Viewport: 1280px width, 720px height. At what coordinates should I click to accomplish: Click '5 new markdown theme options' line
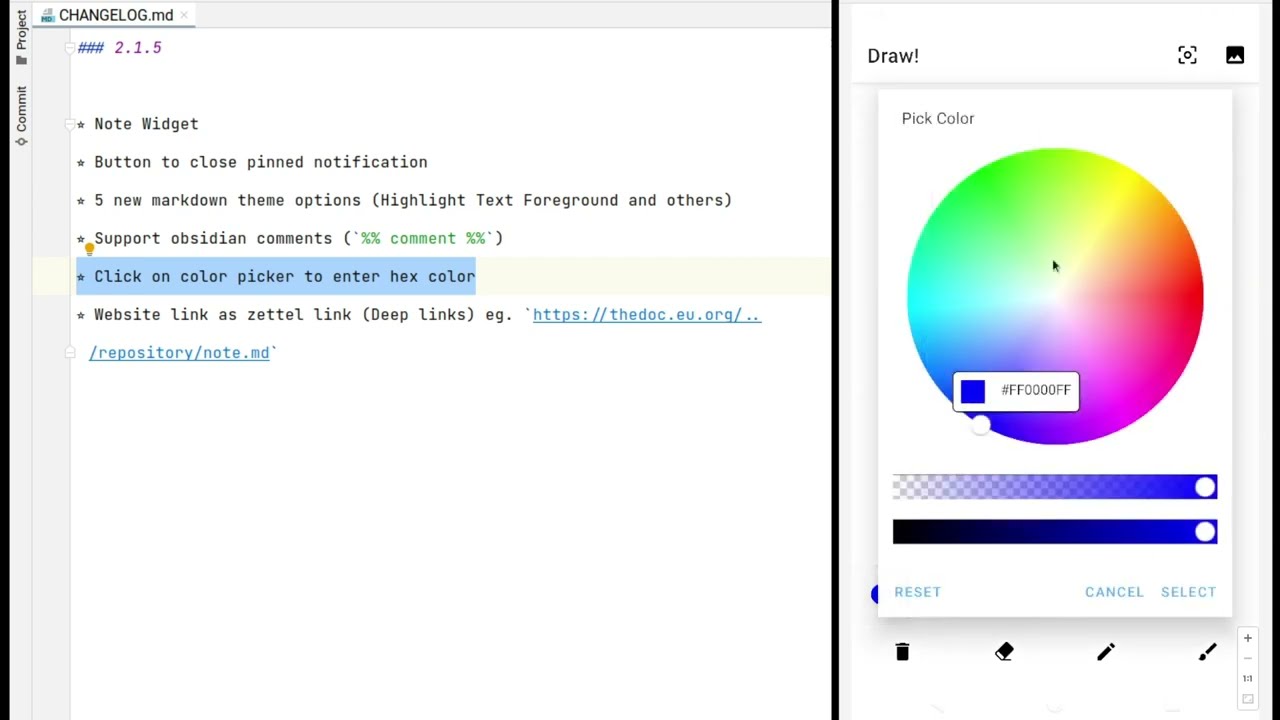coord(404,200)
